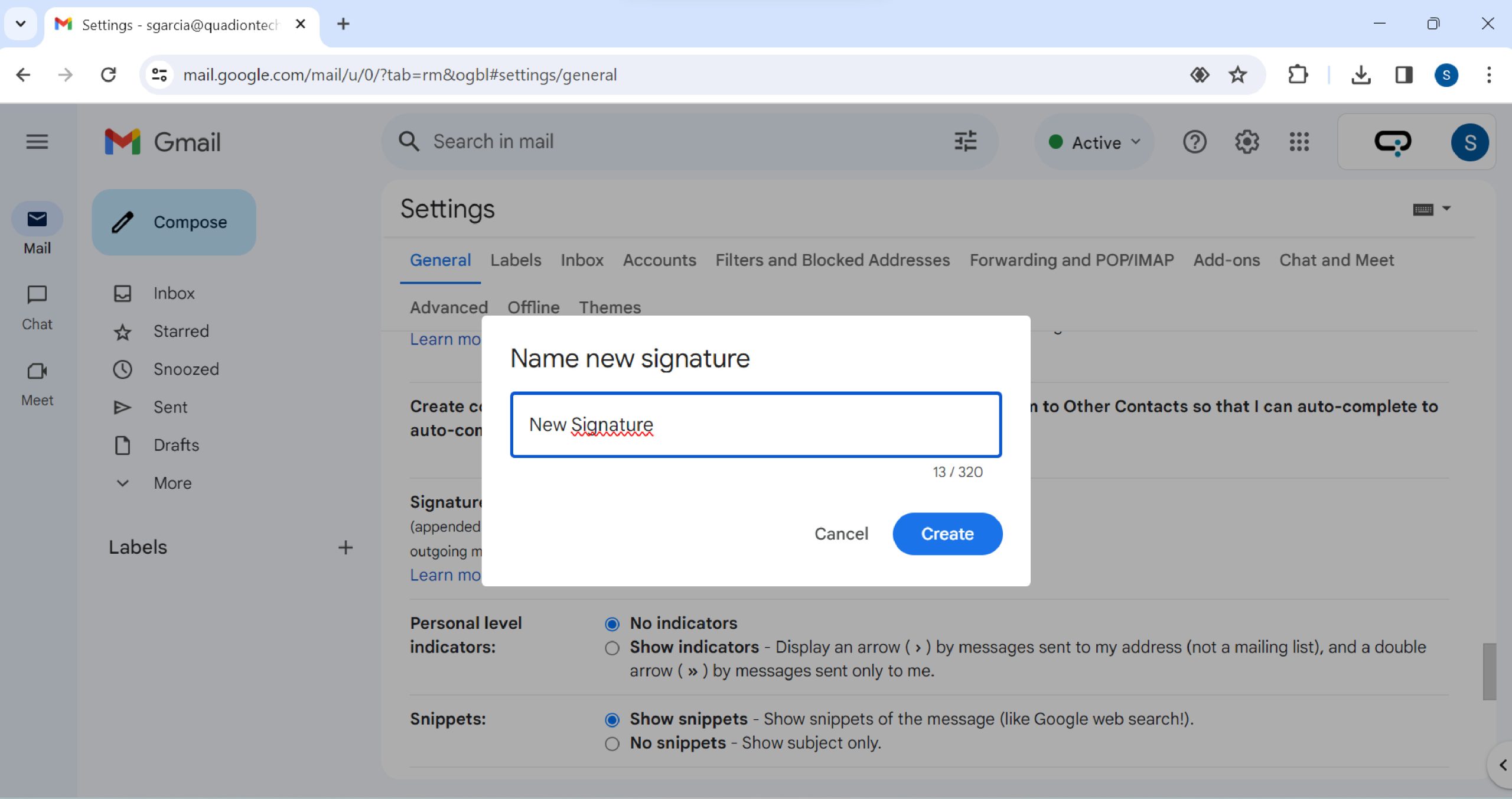Select the Show indicators radio button

[x=612, y=648]
